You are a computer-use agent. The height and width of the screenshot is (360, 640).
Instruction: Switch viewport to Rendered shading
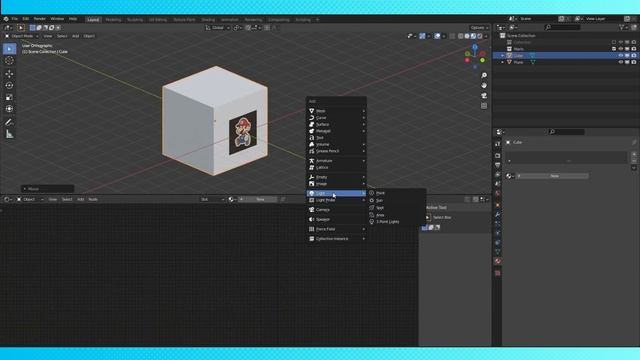pos(480,36)
